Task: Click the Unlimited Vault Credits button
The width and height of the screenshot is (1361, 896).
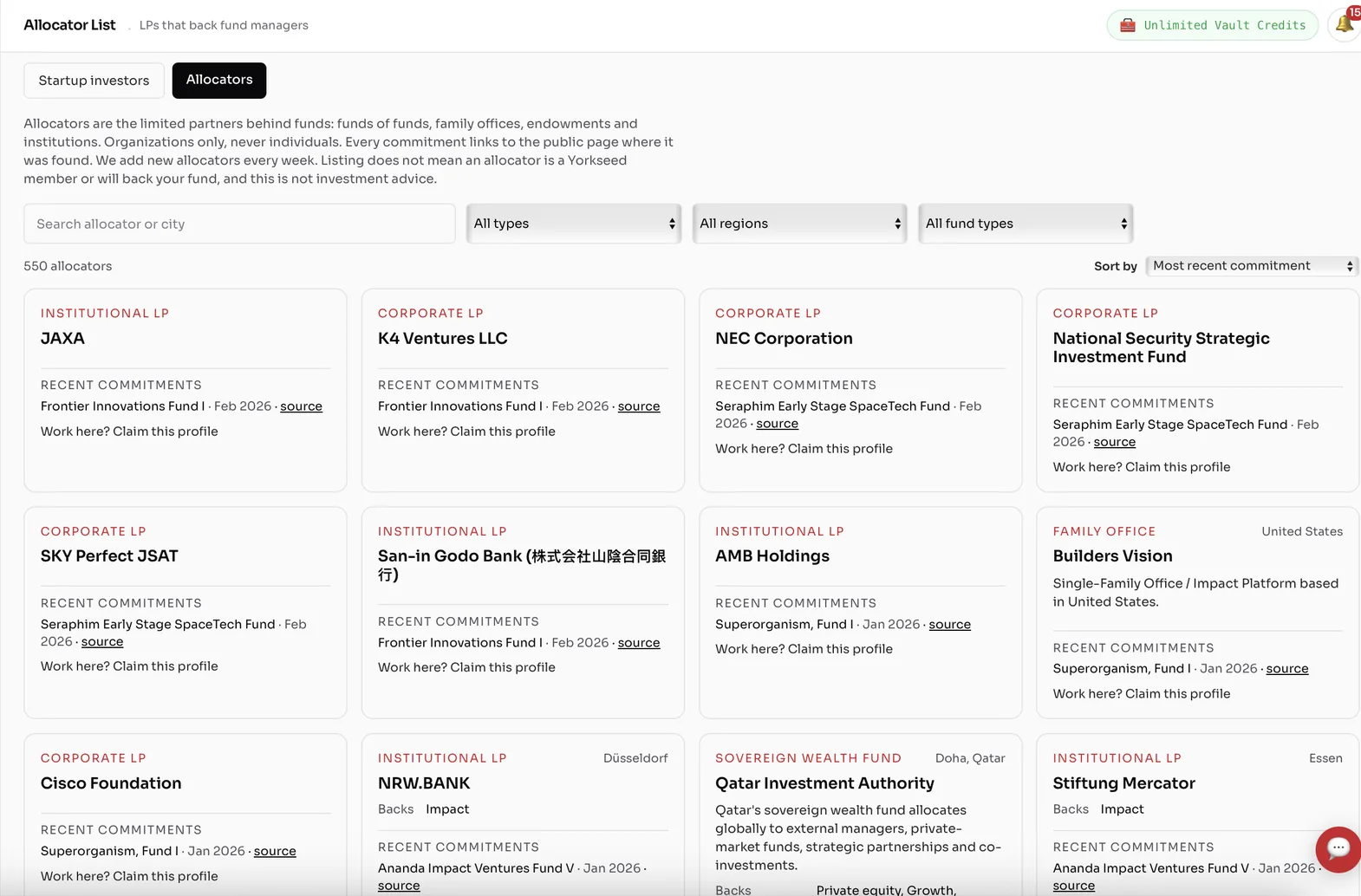Action: click(x=1213, y=25)
